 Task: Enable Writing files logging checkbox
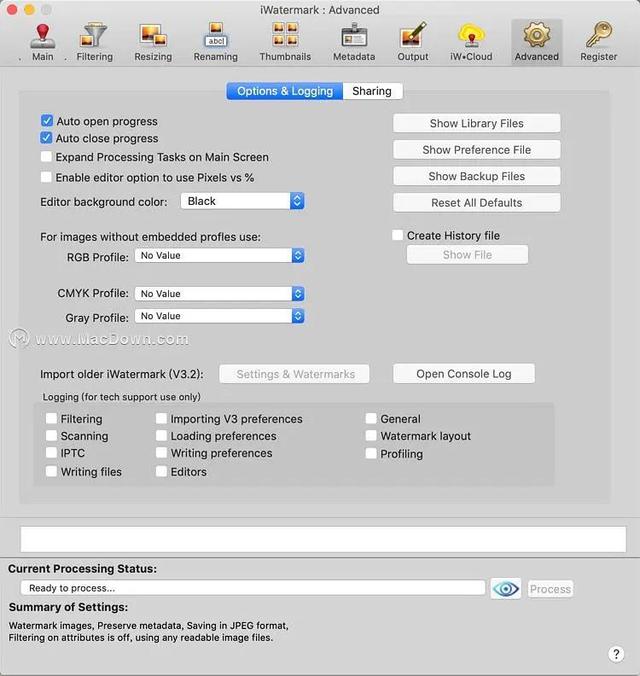click(51, 471)
